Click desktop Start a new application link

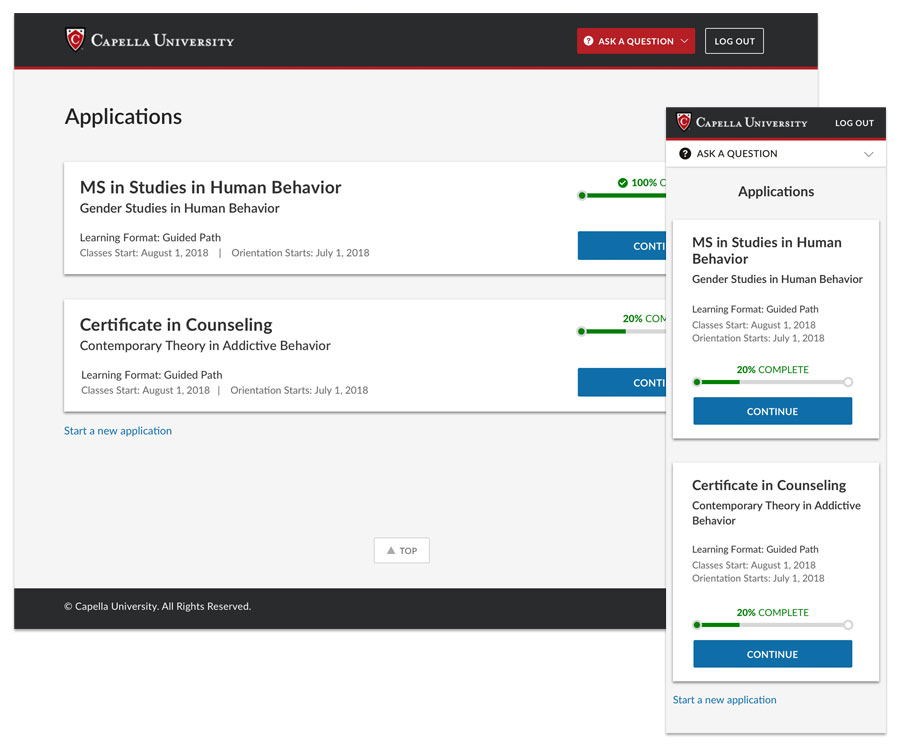[x=118, y=430]
